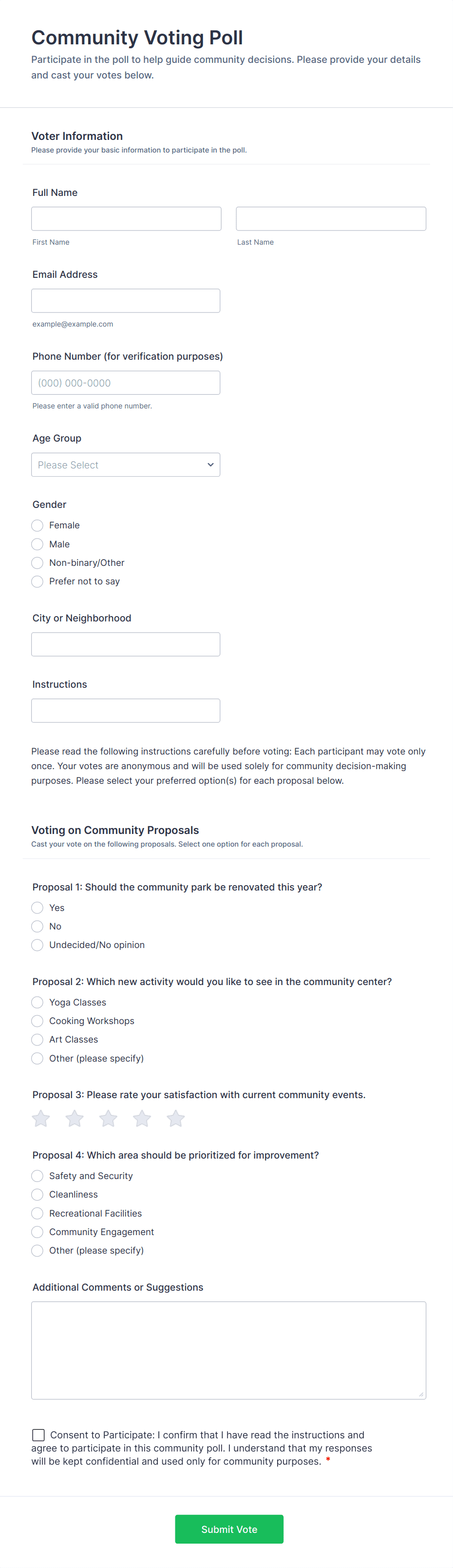Open the Age Group dropdown
This screenshot has width=453, height=1568.
coord(125,465)
